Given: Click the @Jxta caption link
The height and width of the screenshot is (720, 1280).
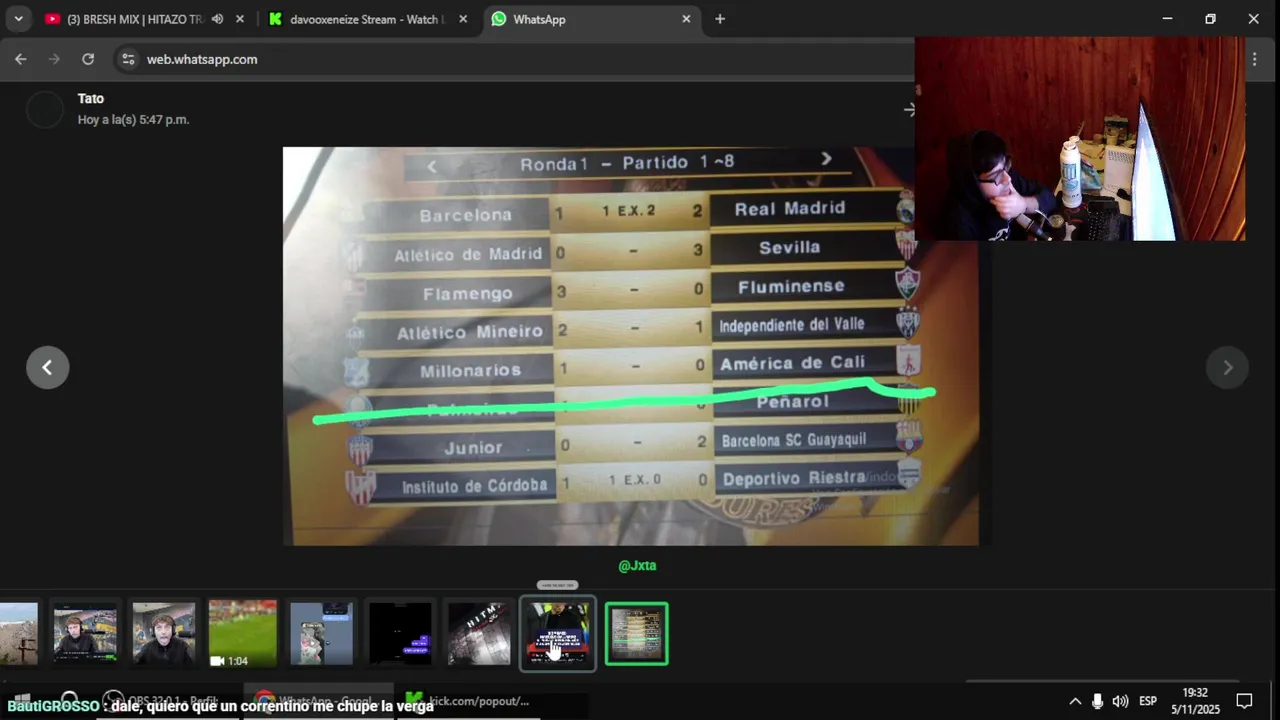Looking at the screenshot, I should 637,566.
